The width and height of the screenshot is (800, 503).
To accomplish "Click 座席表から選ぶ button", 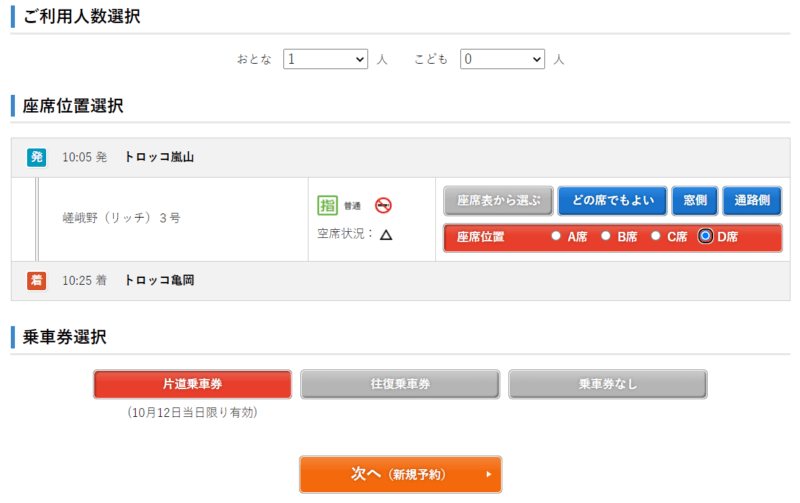I will coord(498,200).
